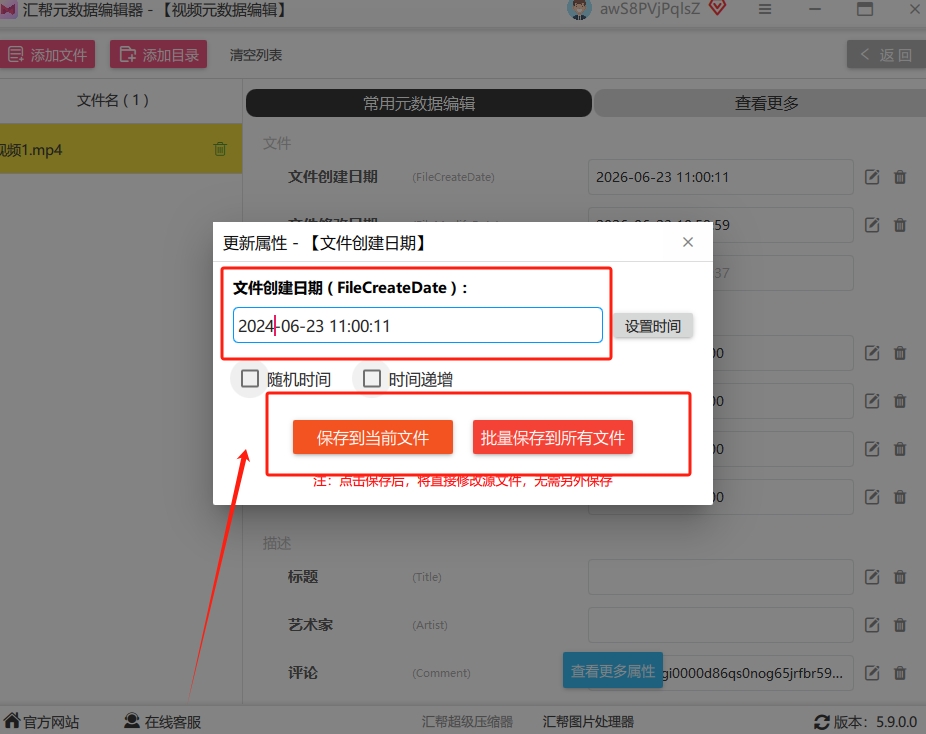The height and width of the screenshot is (734, 926).
Task: Delete the 艺术家 (Artist) attribute value
Action: (899, 625)
